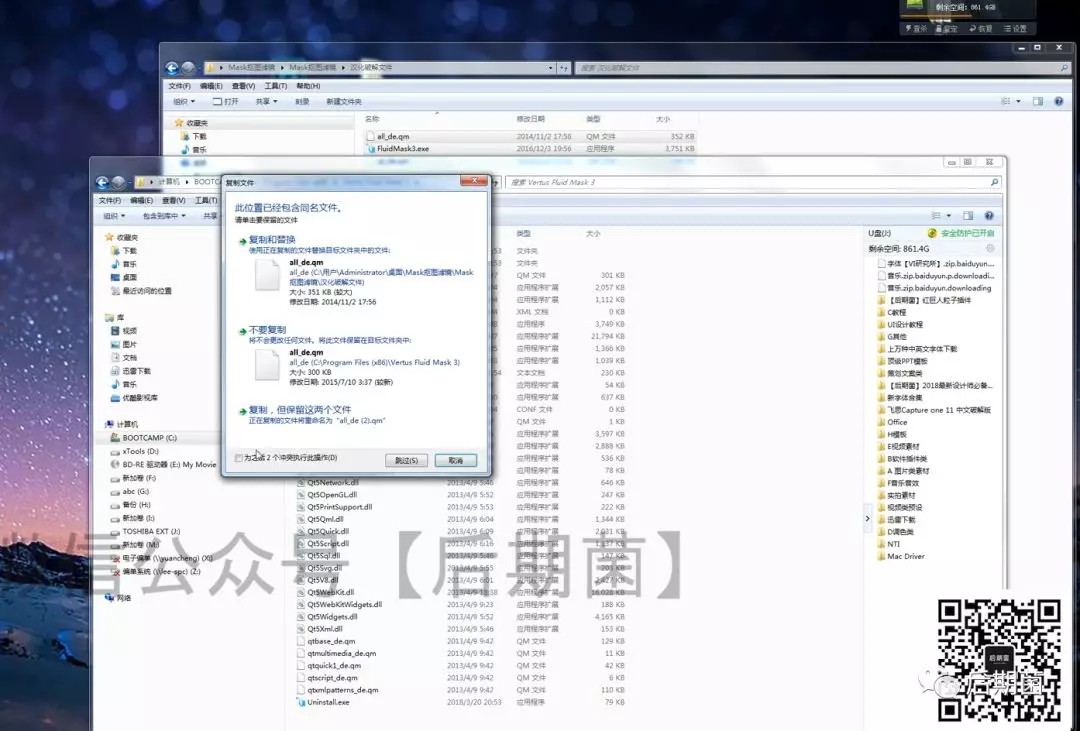Open 飞思Capture one 11 中文破解版 folder
Image resolution: width=1080 pixels, height=731 pixels.
point(938,409)
